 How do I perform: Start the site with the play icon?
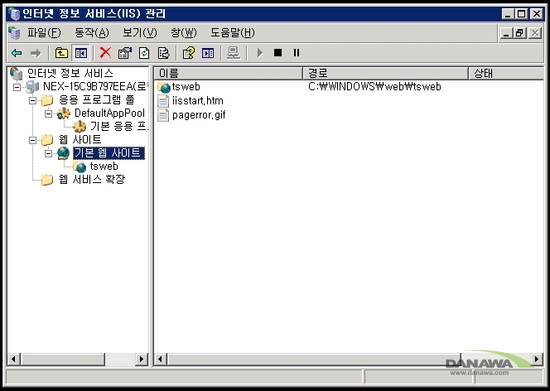tap(260, 53)
